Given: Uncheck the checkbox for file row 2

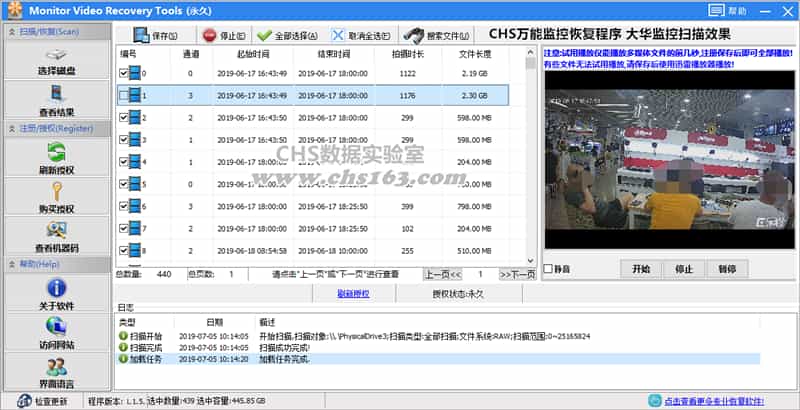Looking at the screenshot, I should [123, 117].
